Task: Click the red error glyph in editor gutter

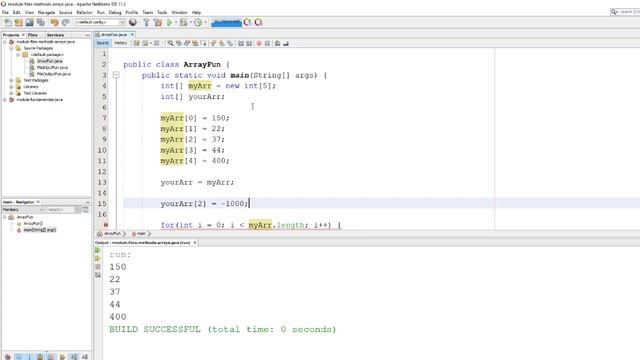Action: click(x=106, y=225)
